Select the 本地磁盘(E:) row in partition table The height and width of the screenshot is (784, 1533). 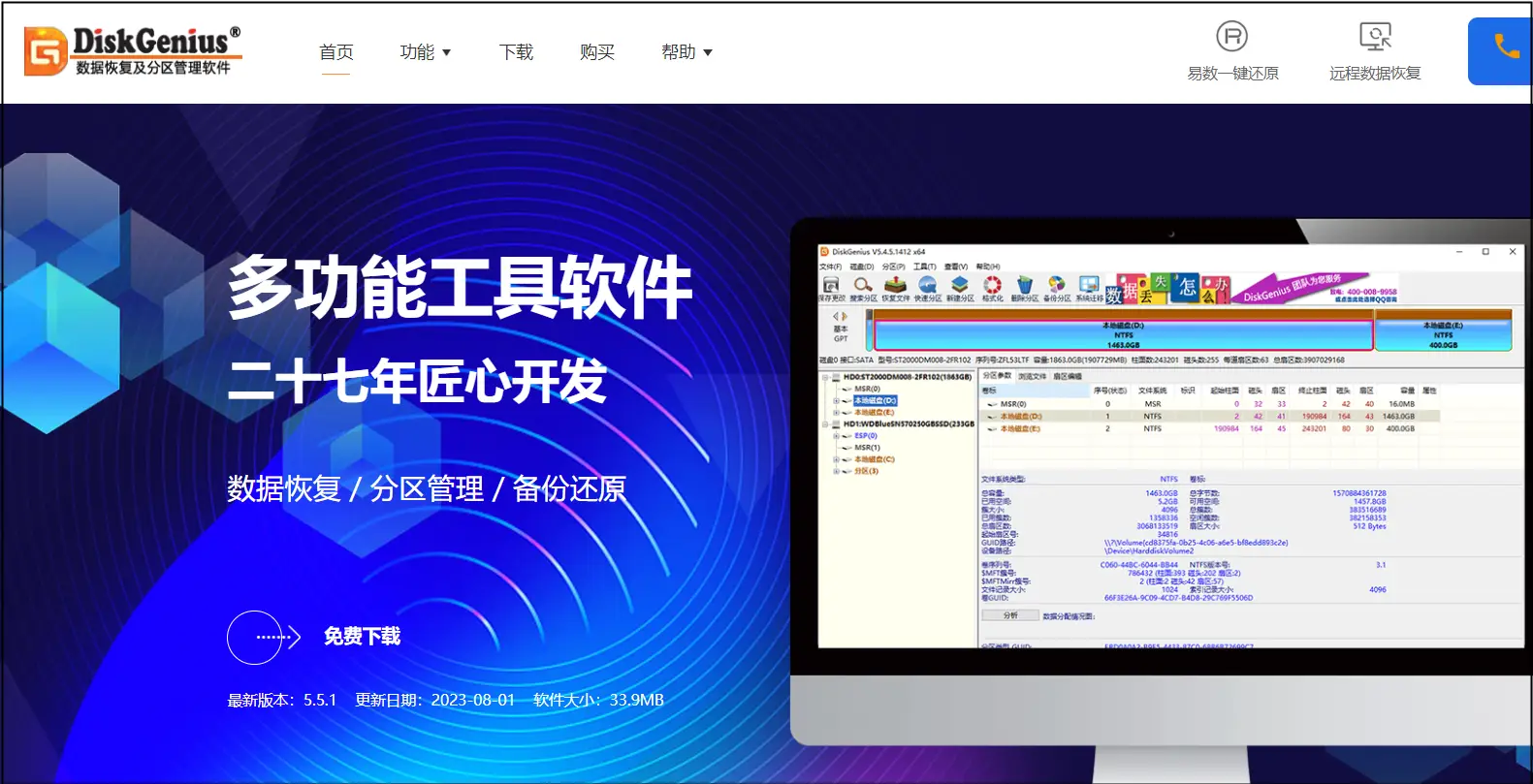click(x=1210, y=428)
